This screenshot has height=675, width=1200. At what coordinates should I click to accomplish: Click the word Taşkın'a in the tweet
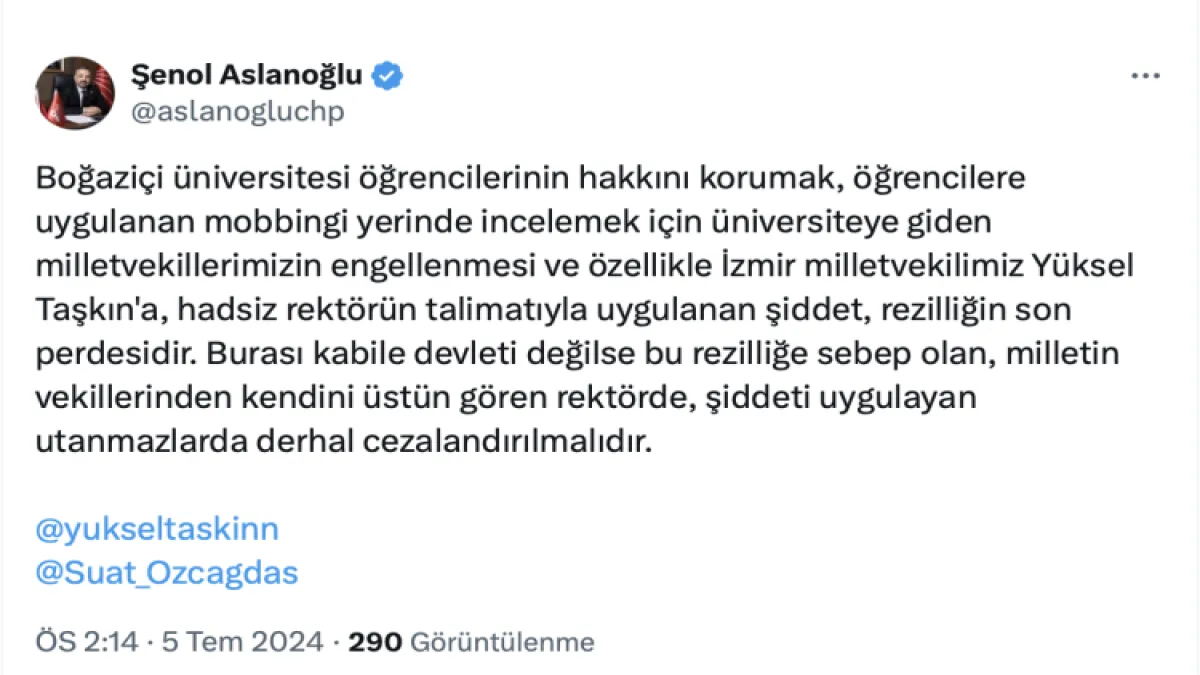pyautogui.click(x=93, y=310)
